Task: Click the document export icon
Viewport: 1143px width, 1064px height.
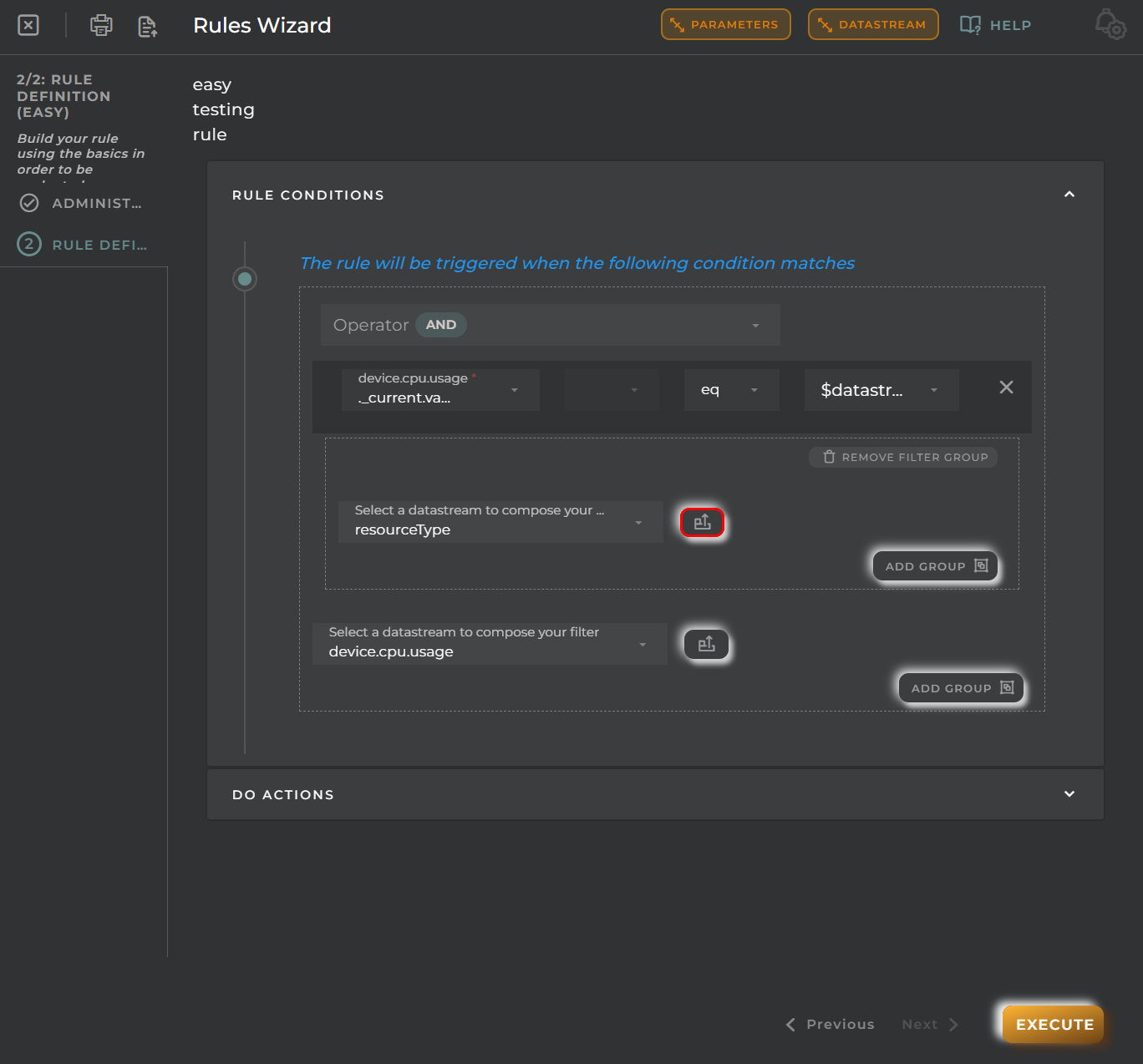Action: point(148,26)
